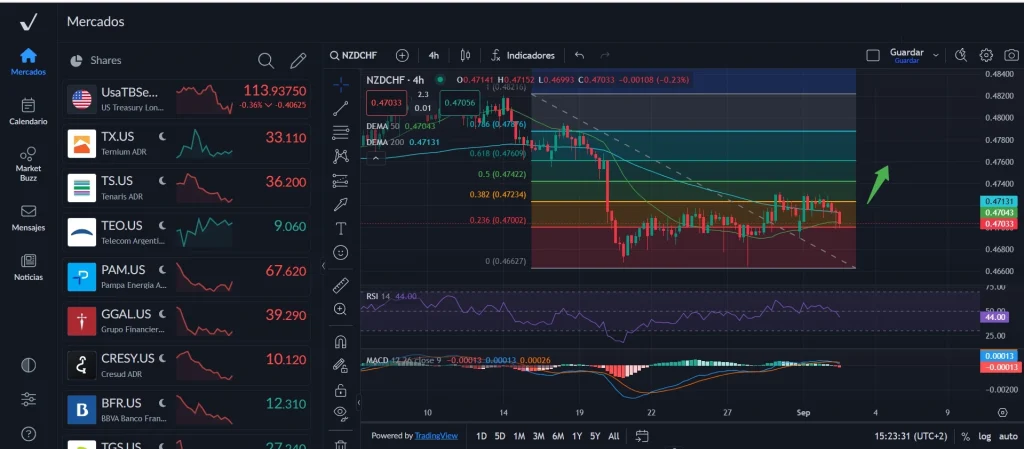Select the 6M range
The width and height of the screenshot is (1024, 449).
click(x=558, y=436)
